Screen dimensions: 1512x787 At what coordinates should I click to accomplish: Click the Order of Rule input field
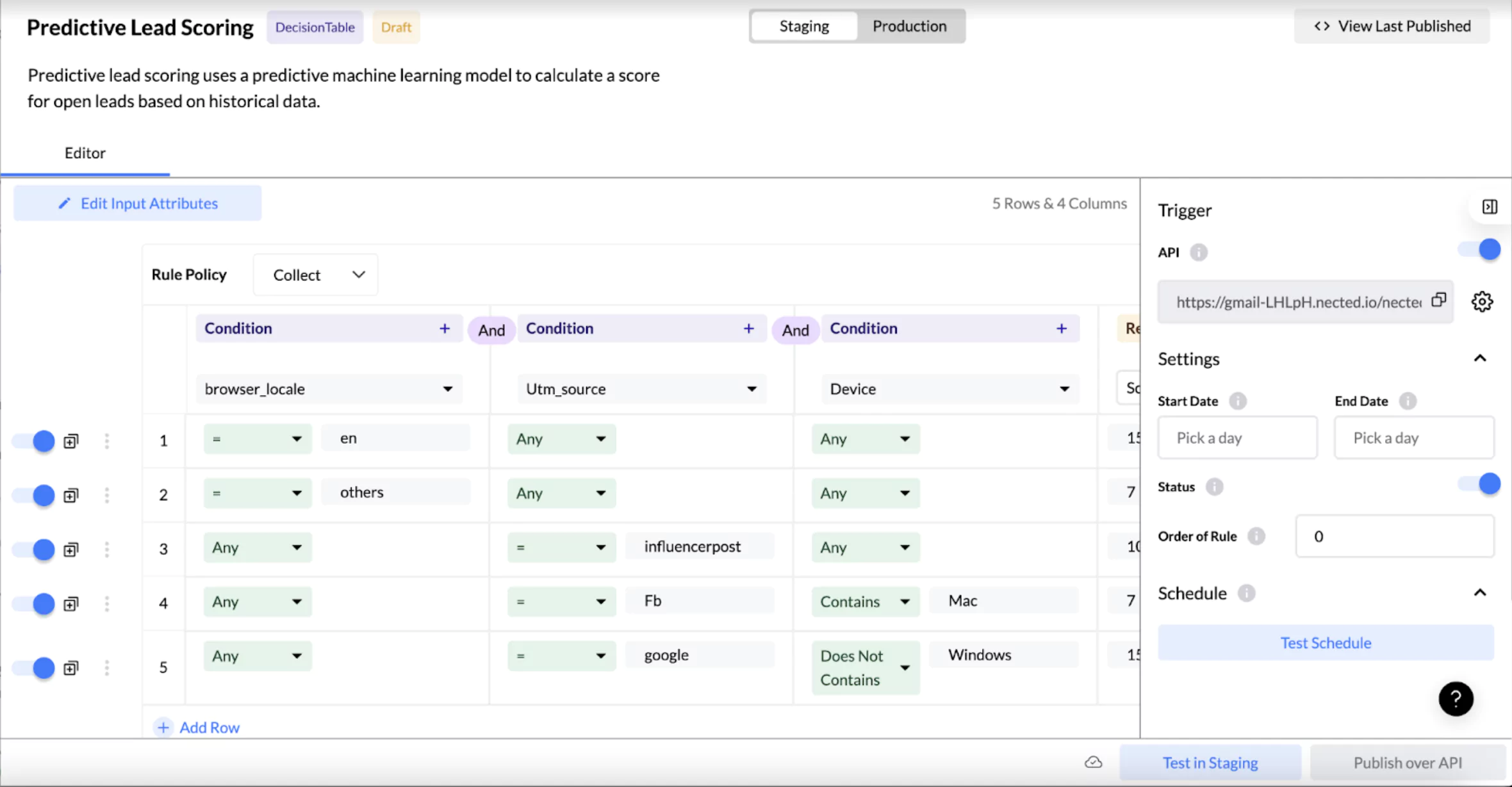(x=1394, y=536)
